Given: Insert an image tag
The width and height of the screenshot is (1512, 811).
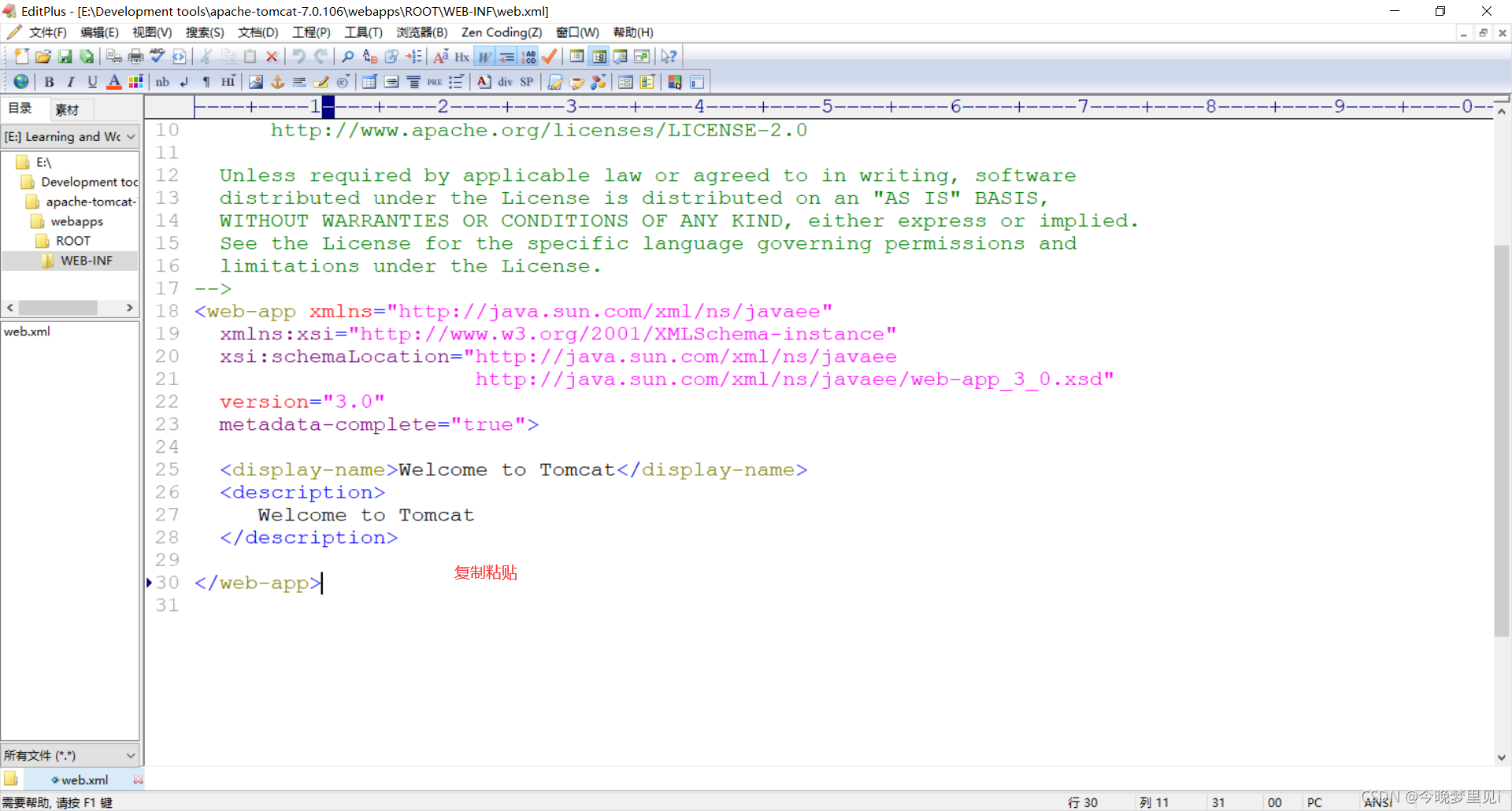Looking at the screenshot, I should click(x=256, y=82).
